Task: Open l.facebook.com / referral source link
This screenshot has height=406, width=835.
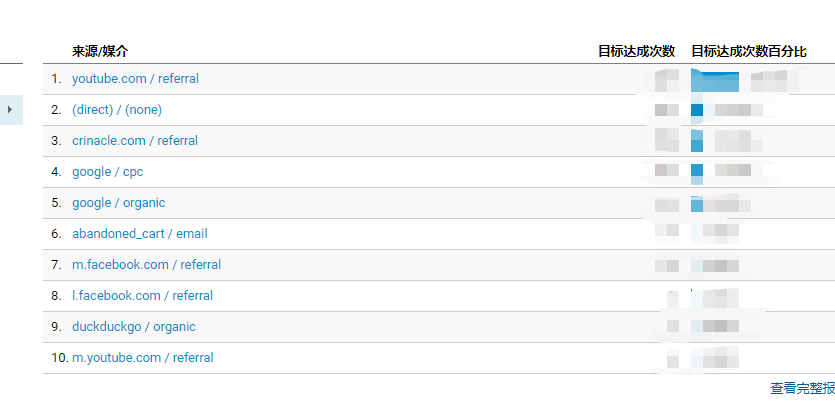Action: [142, 296]
